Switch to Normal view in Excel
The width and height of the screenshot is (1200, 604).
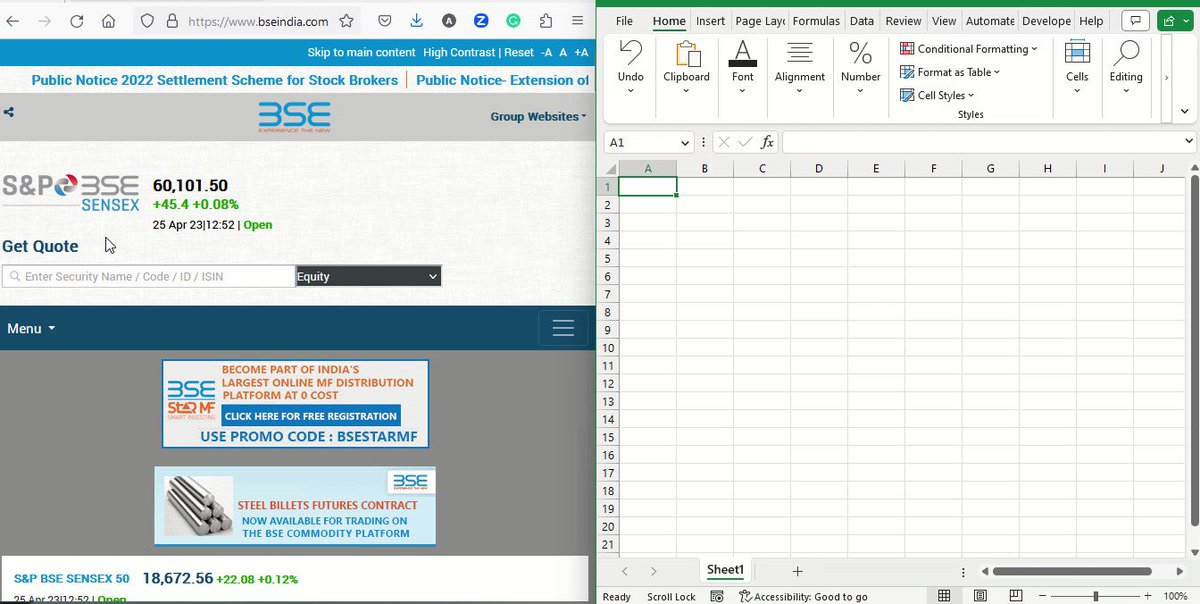click(944, 597)
